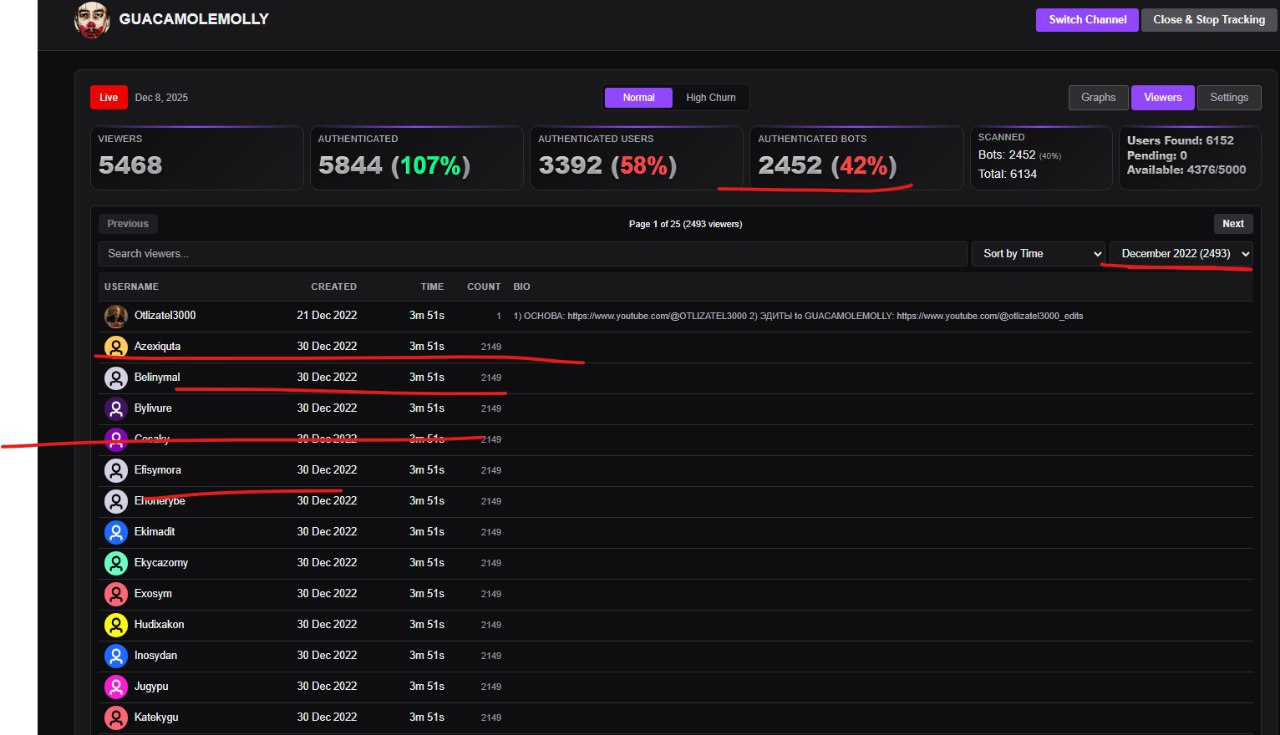Viewport: 1280px width, 735px height.
Task: Click Katekygu's avatar icon
Action: 116,719
